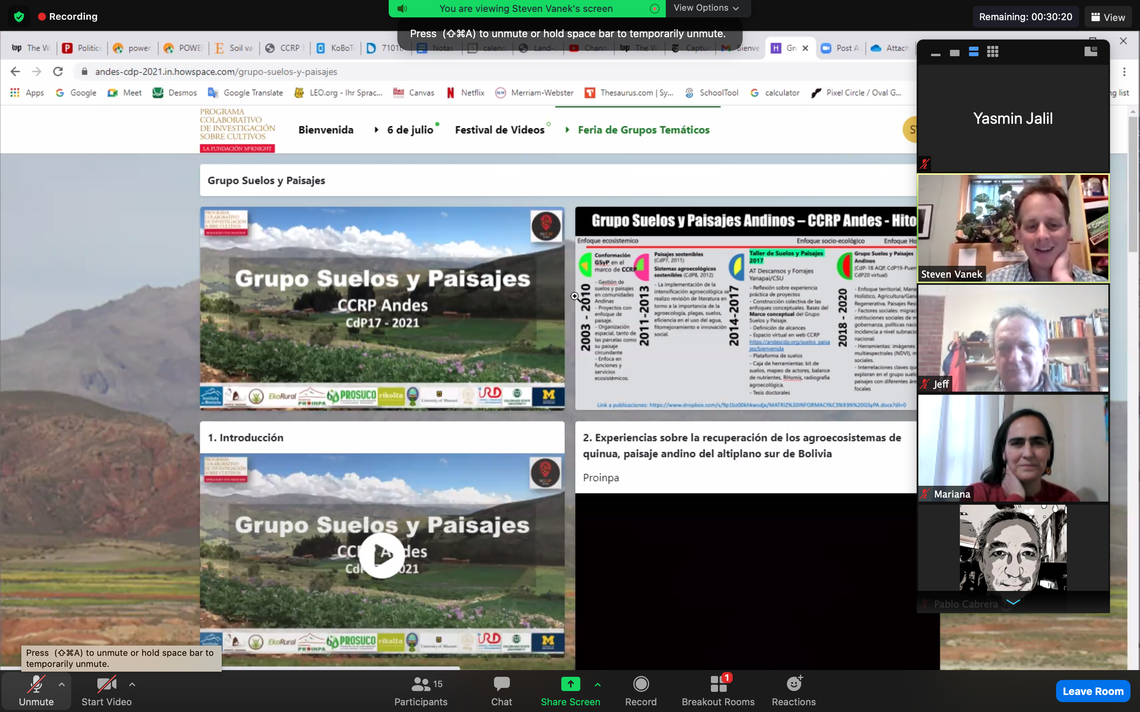
Task: Expand video options arrow next to Start Video
Action: pyautogui.click(x=132, y=685)
